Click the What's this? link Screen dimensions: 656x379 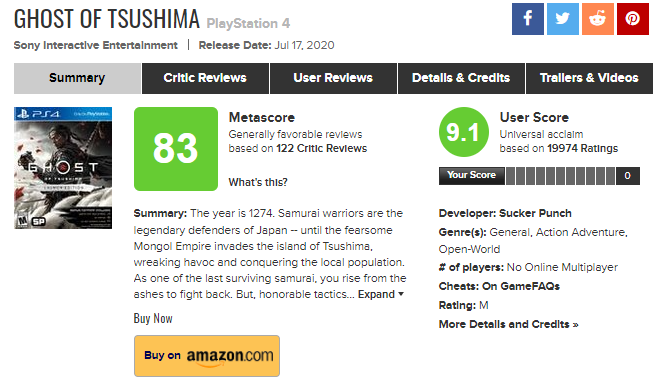258,182
